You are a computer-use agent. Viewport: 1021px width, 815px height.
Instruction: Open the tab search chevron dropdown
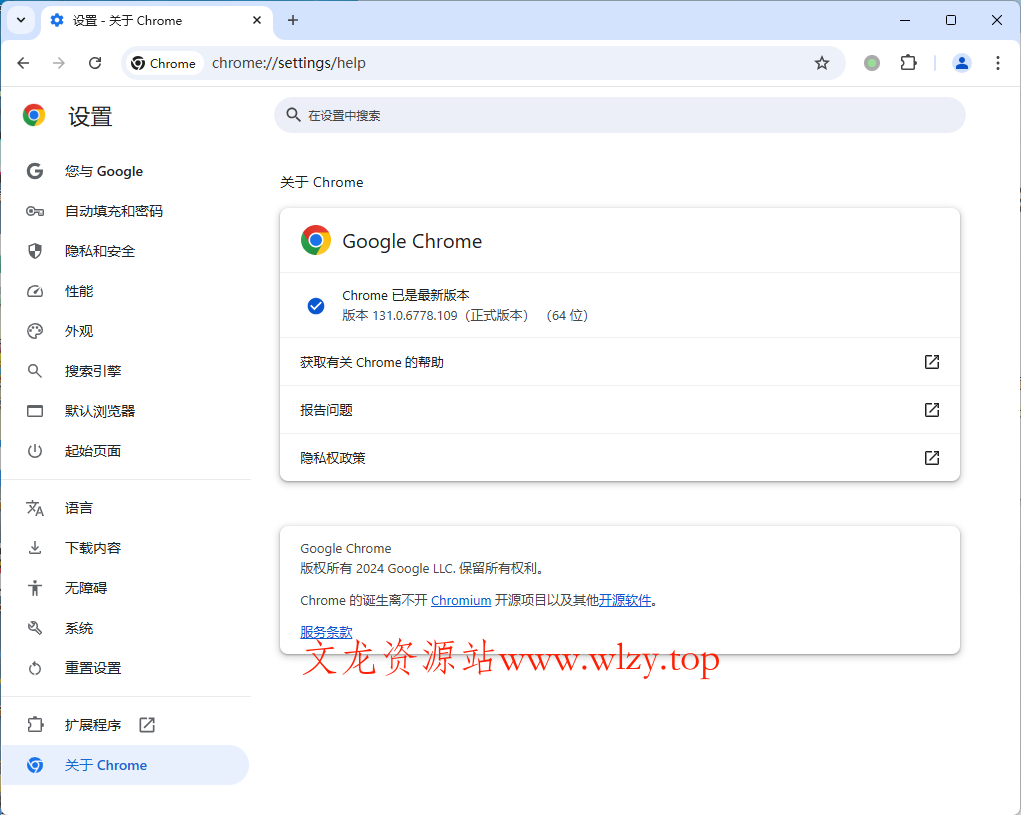pos(20,20)
